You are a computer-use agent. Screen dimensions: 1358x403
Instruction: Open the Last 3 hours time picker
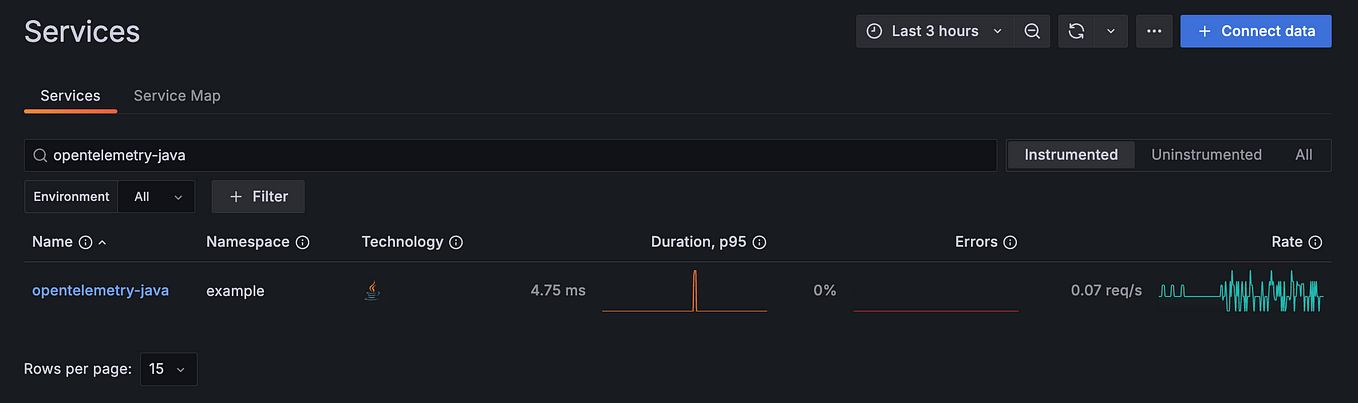935,31
